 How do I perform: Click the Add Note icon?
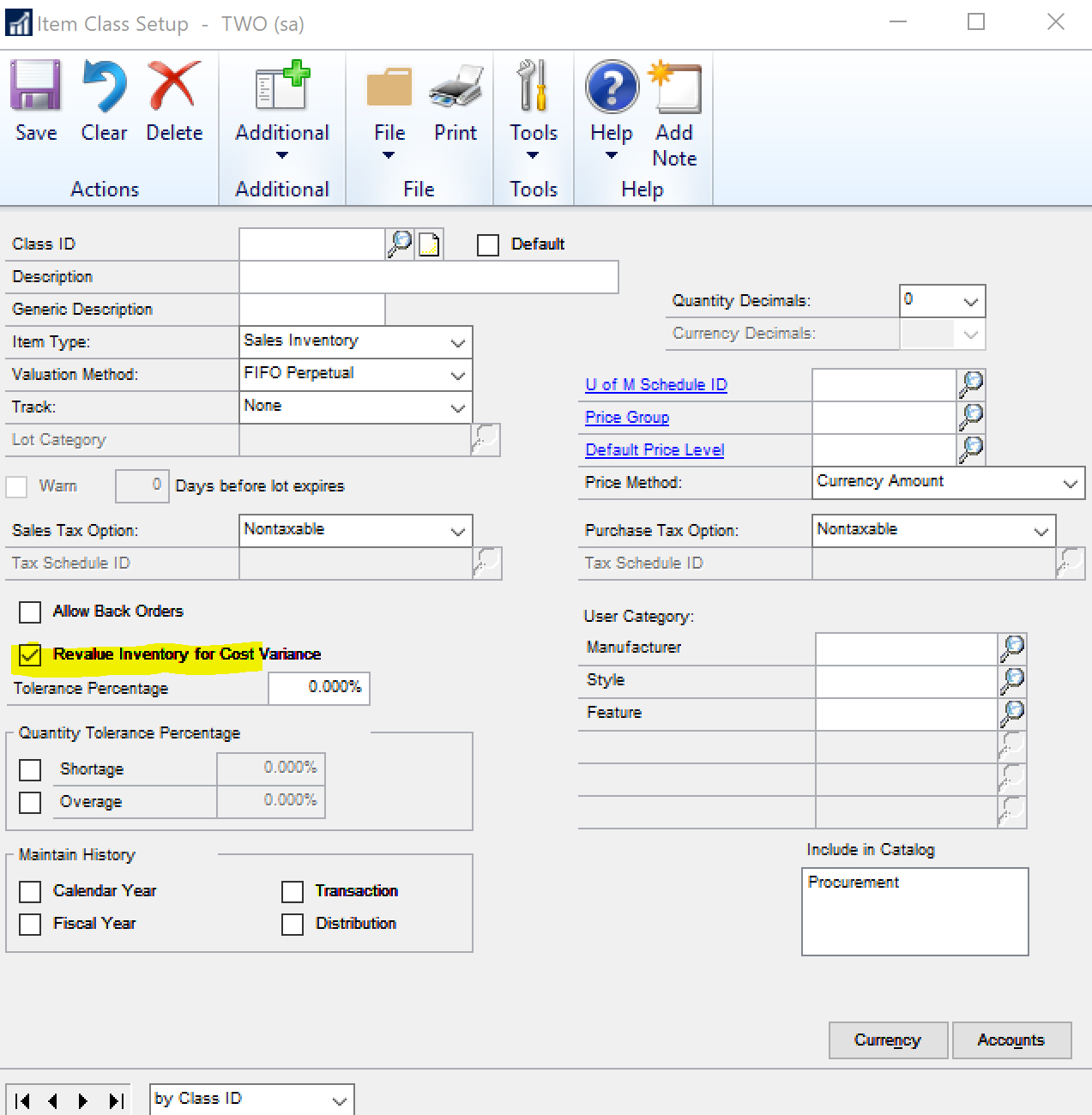675,87
